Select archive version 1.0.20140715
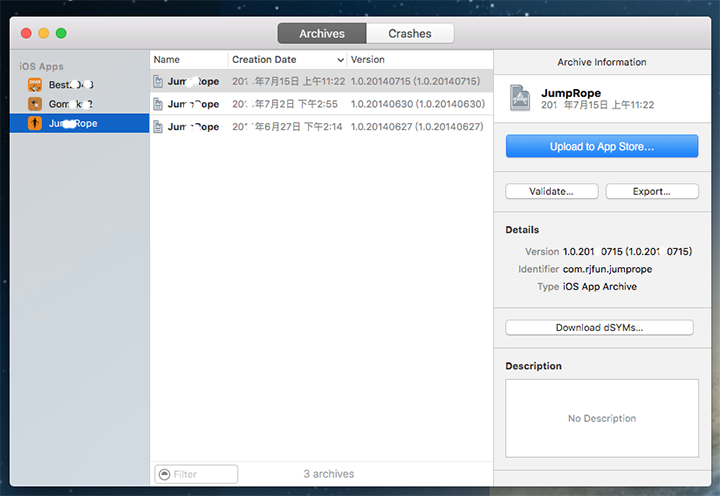Screen dimensions: 720x496 (x=416, y=81)
